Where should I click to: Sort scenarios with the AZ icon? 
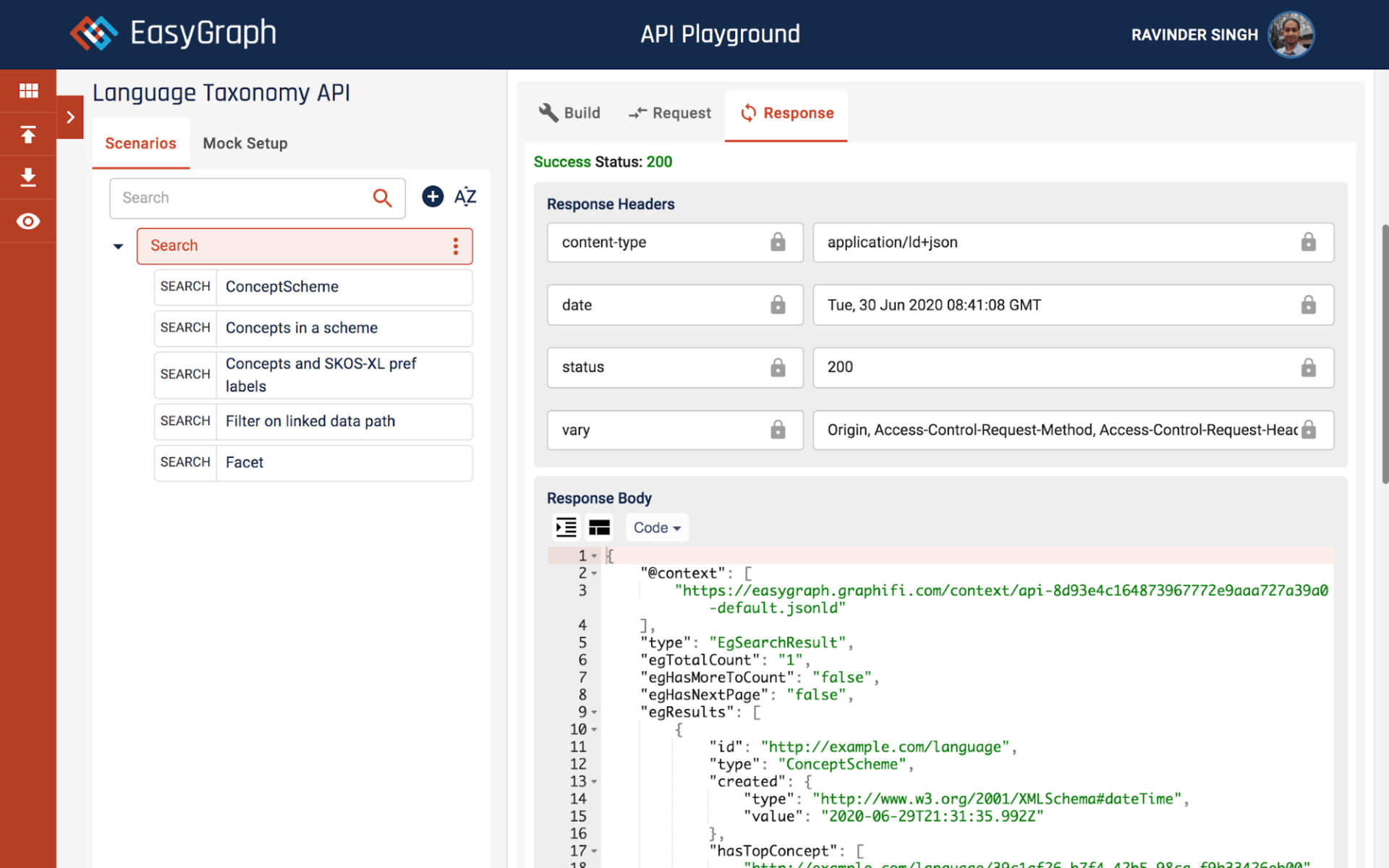(465, 197)
